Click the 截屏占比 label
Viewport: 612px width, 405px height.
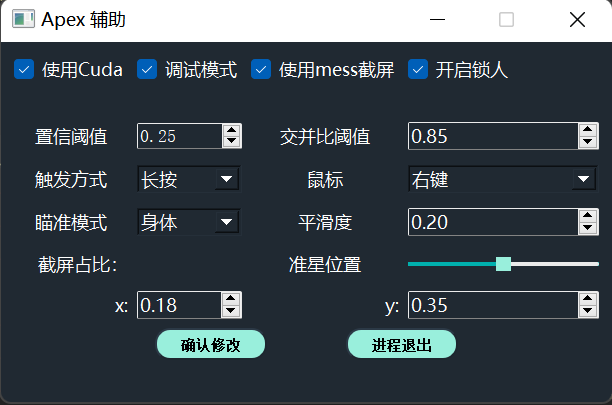point(77,265)
